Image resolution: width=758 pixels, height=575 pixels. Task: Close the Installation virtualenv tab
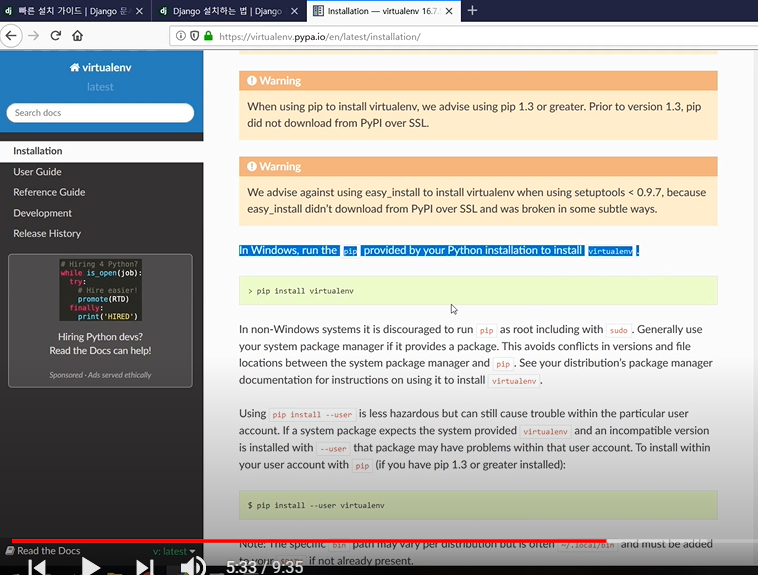[449, 11]
